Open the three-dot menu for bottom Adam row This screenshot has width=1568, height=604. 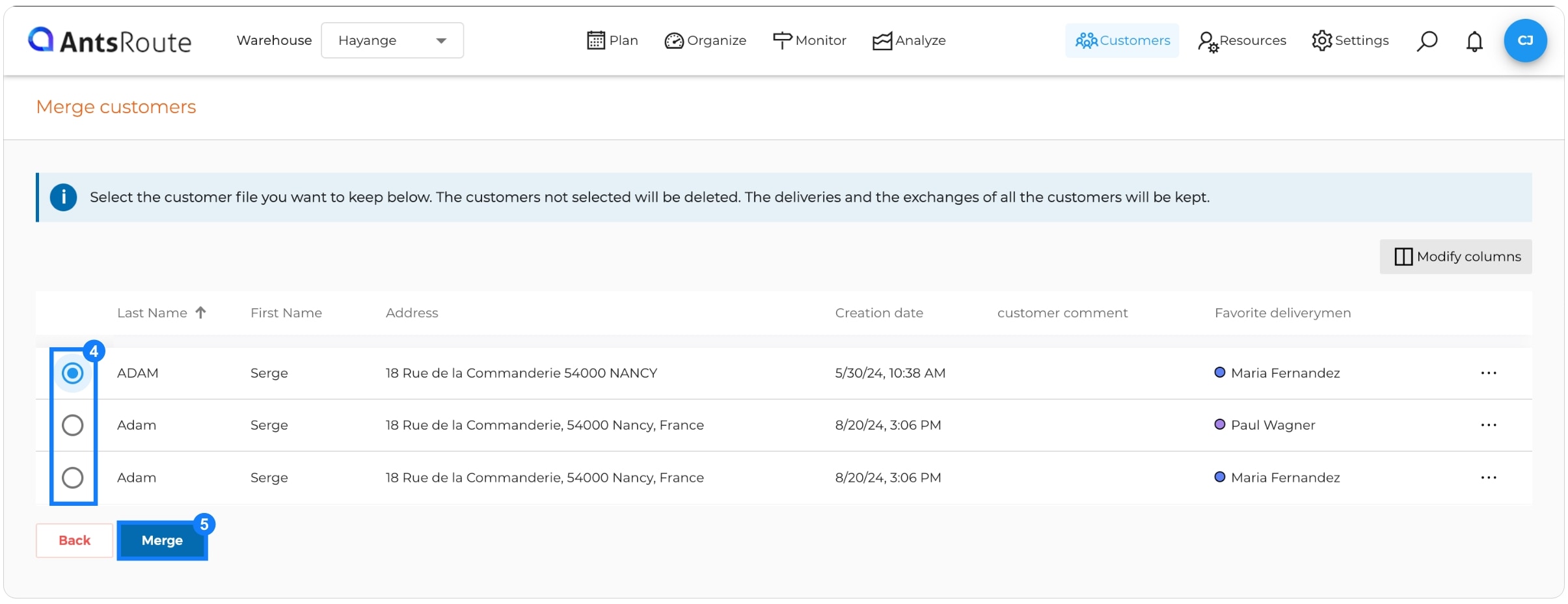1489,478
